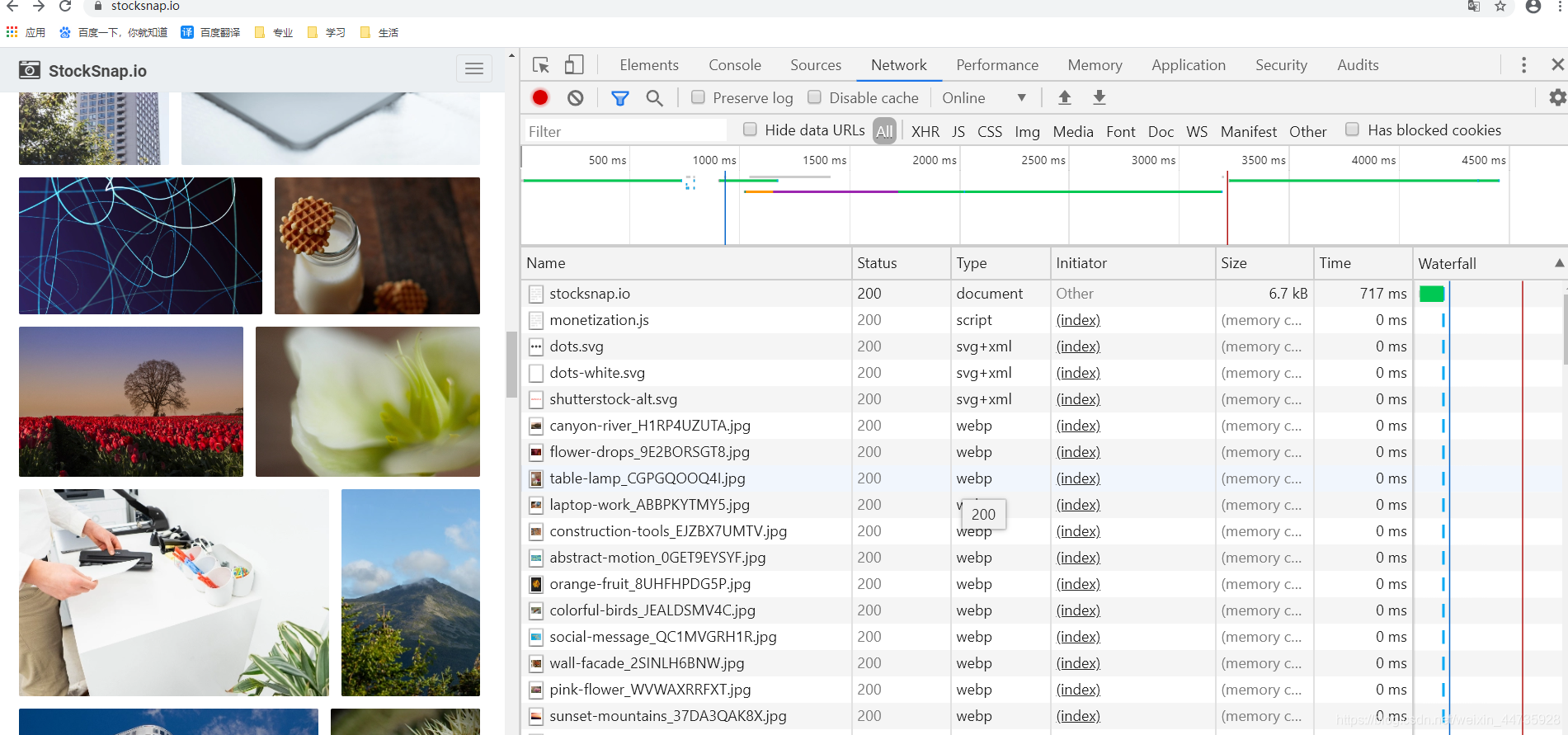The image size is (1568, 735).
Task: Toggle the device toolbar icon
Action: click(x=574, y=65)
